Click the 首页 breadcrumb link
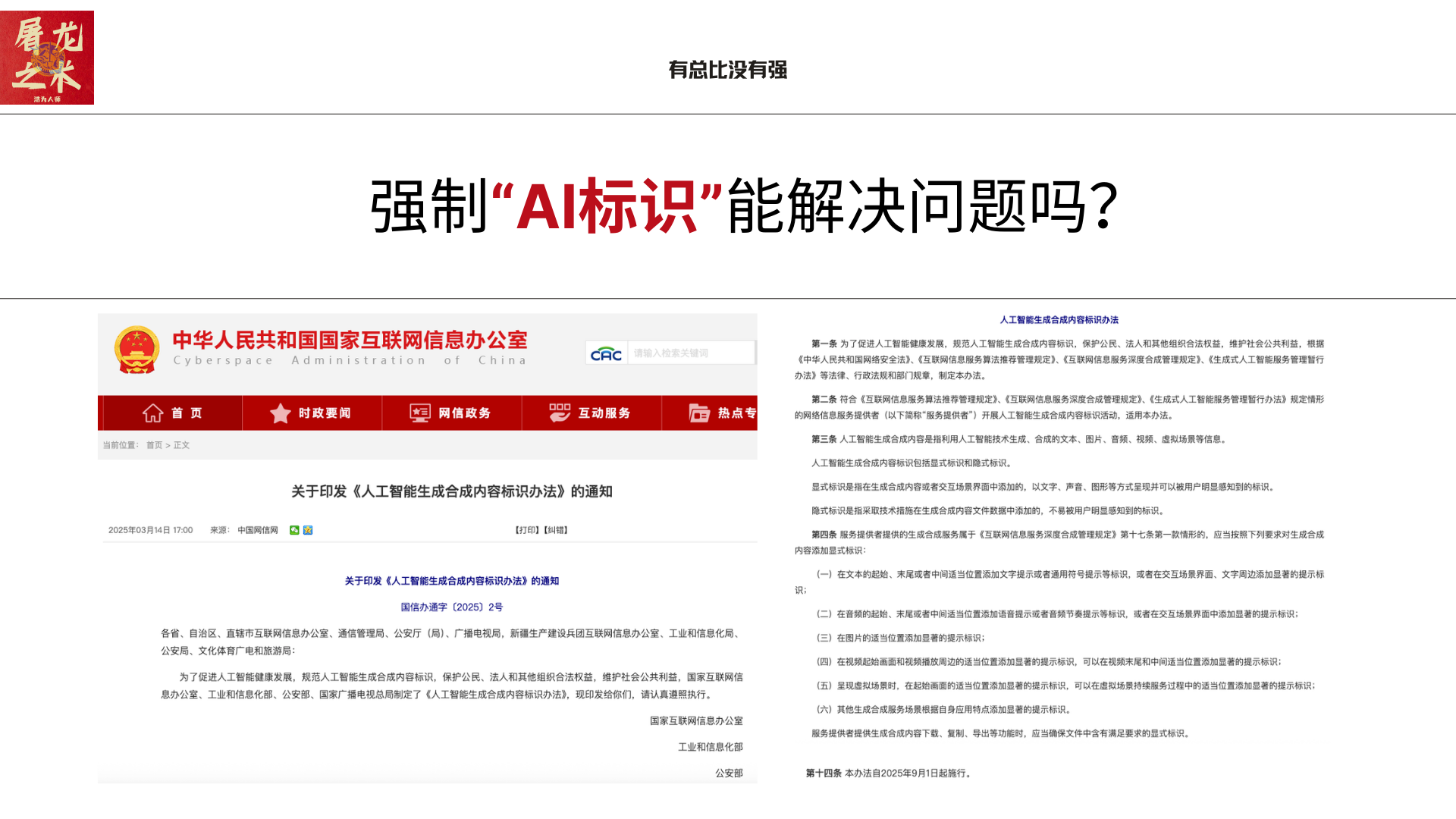The image size is (1456, 819). 154,445
